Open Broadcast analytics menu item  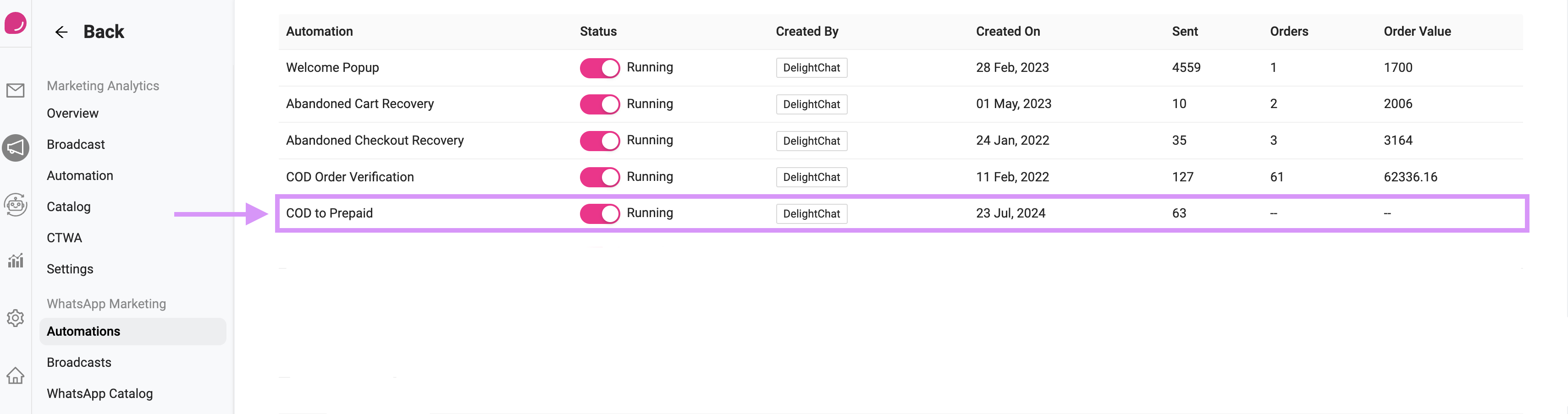click(x=76, y=145)
